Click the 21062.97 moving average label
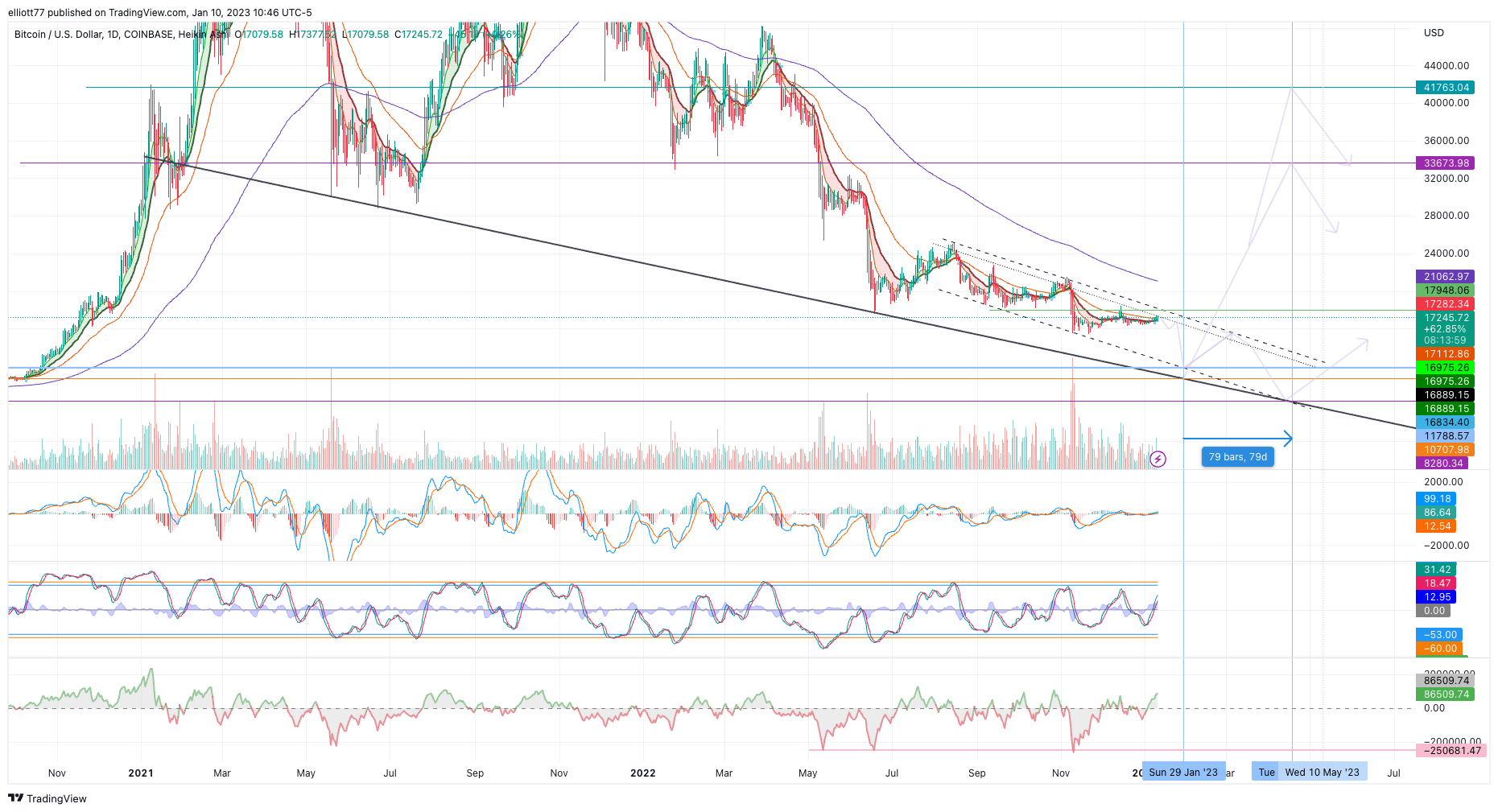The width and height of the screenshot is (1498, 812). point(1446,277)
